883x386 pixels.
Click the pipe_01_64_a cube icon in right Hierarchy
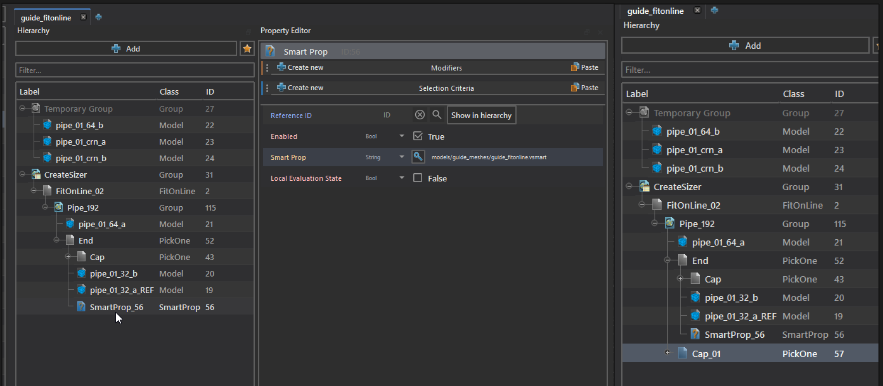point(683,242)
